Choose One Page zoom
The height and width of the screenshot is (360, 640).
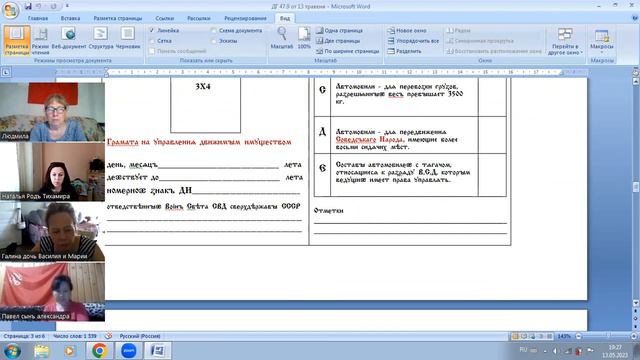pyautogui.click(x=339, y=31)
